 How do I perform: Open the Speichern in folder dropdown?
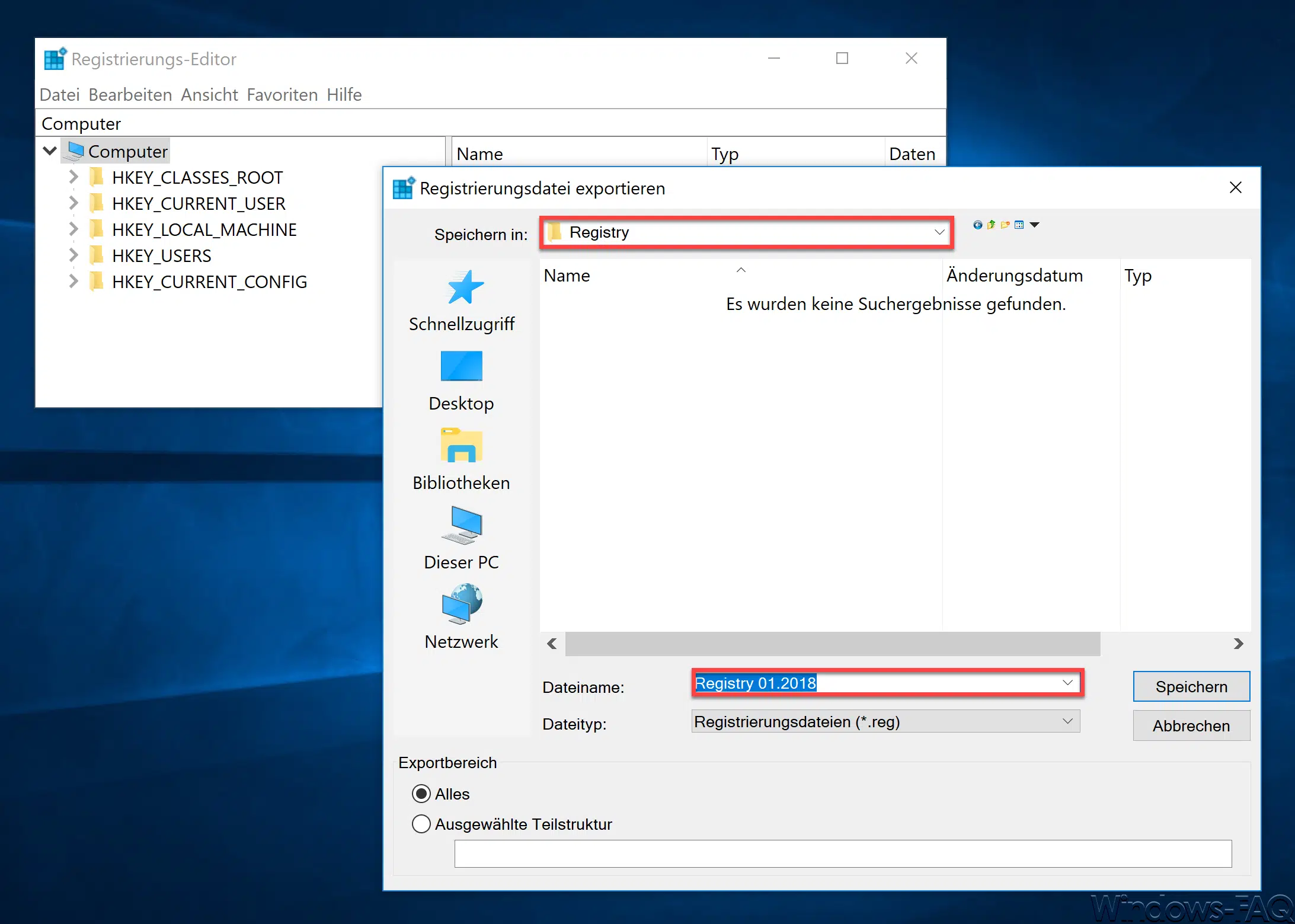coord(939,232)
